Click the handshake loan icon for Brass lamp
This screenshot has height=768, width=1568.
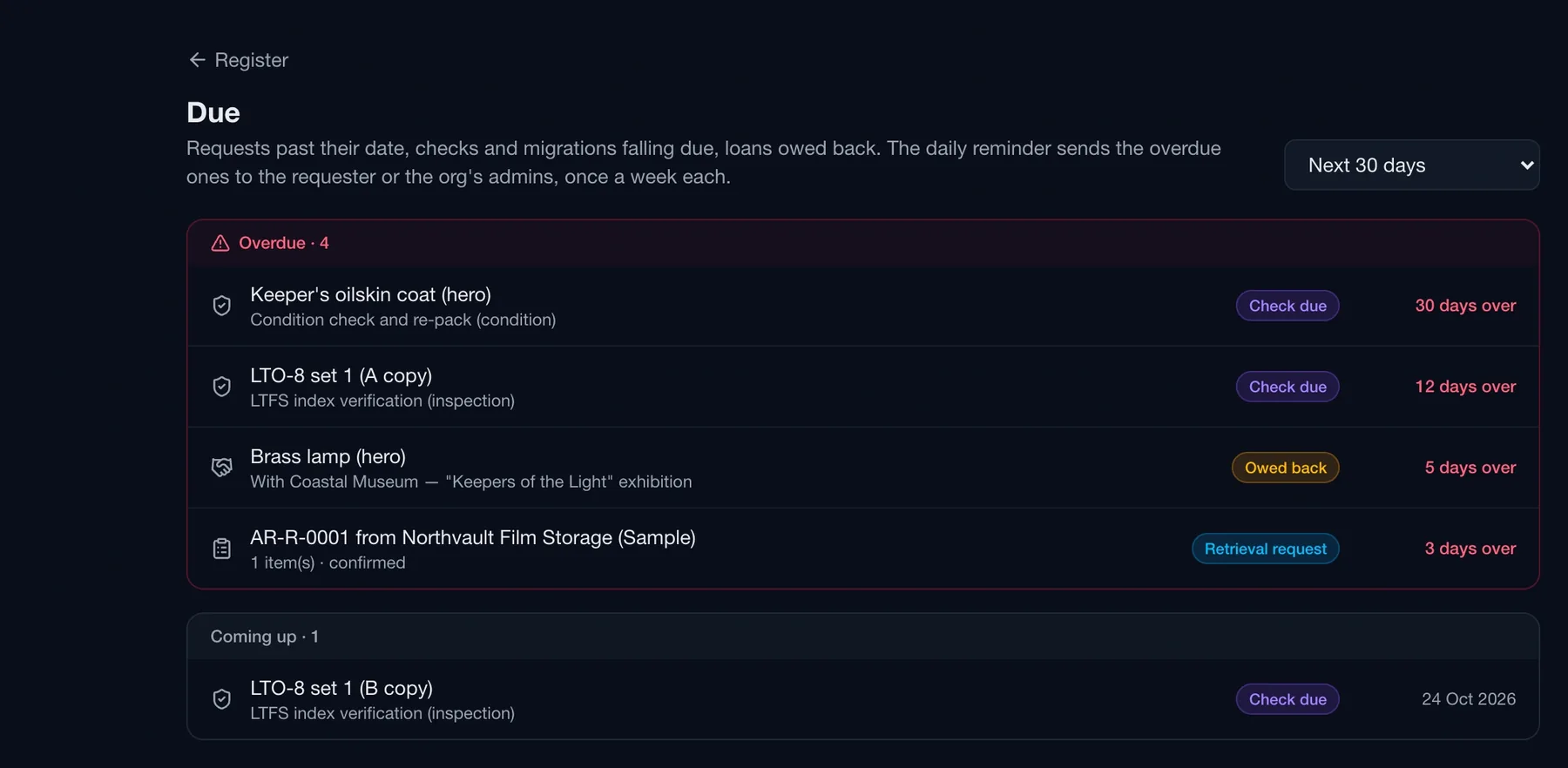click(x=222, y=468)
